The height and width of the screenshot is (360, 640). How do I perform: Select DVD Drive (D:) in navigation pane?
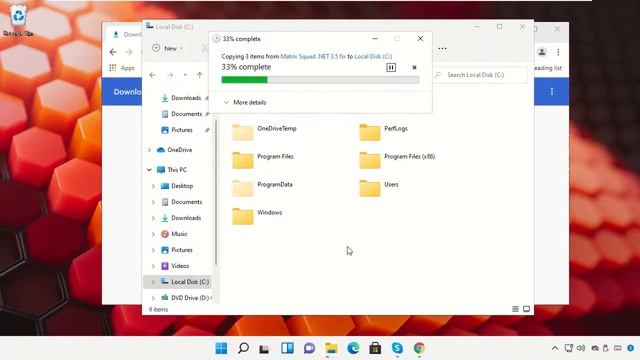(x=186, y=298)
